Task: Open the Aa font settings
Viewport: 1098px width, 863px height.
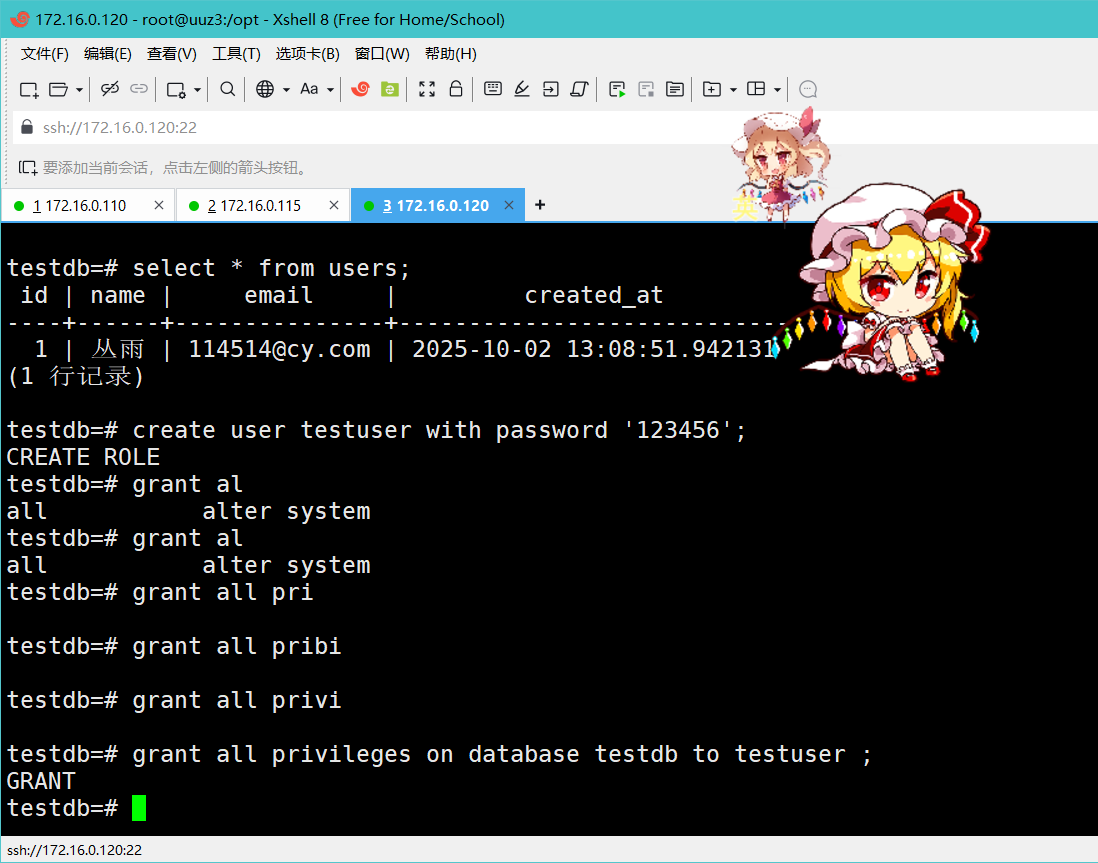Action: tap(309, 89)
